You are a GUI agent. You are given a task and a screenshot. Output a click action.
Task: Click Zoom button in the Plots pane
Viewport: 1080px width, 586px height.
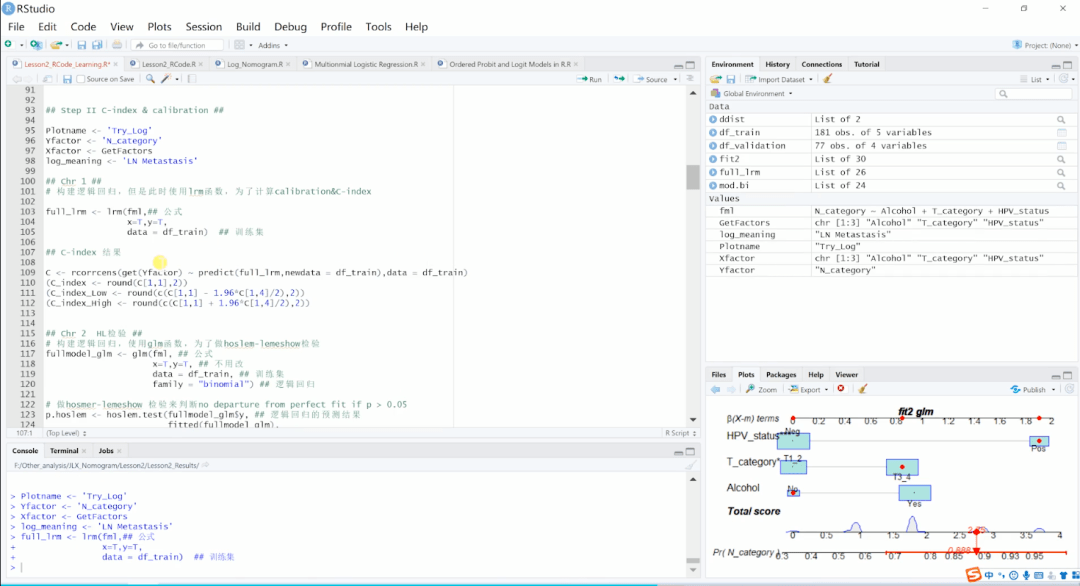tap(761, 390)
